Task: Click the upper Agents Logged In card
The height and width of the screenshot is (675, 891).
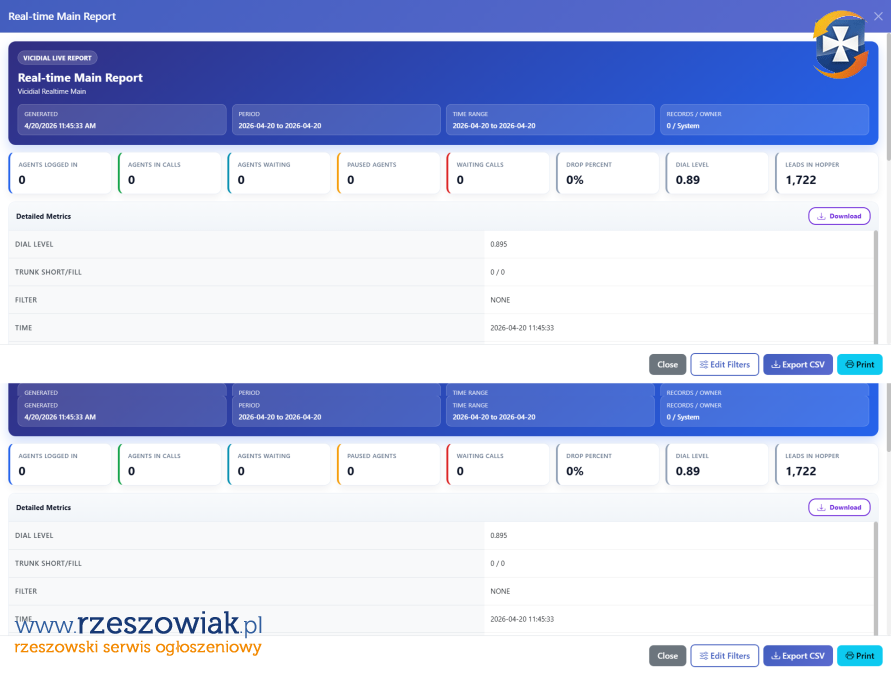Action: tap(60, 173)
